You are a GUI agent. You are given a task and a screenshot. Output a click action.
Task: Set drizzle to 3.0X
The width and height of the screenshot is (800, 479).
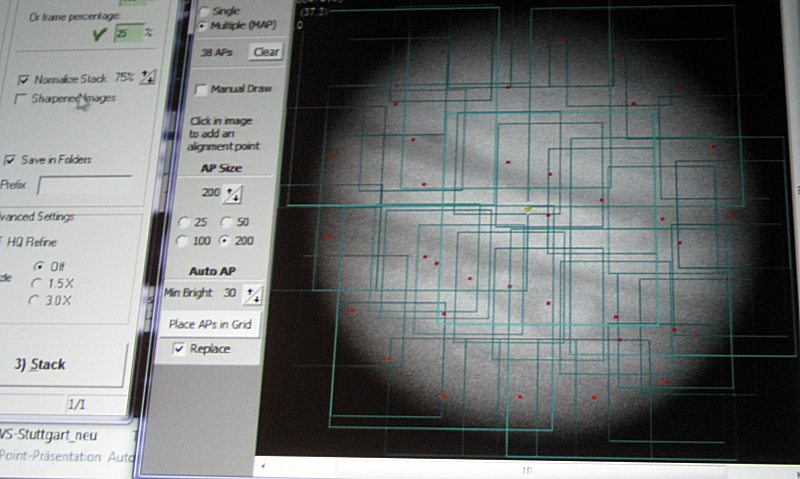[38, 299]
